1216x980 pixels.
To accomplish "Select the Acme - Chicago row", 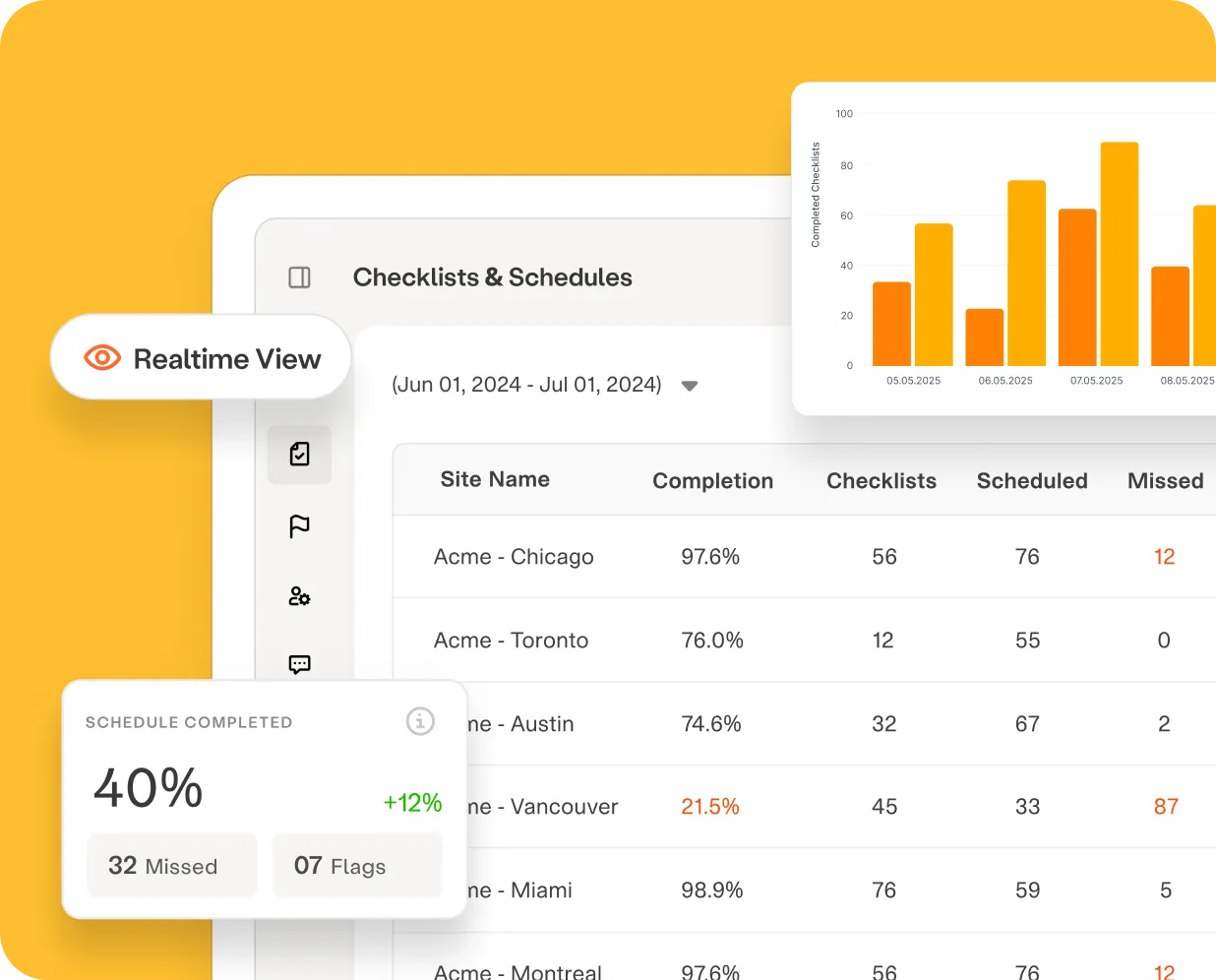I will (805, 557).
